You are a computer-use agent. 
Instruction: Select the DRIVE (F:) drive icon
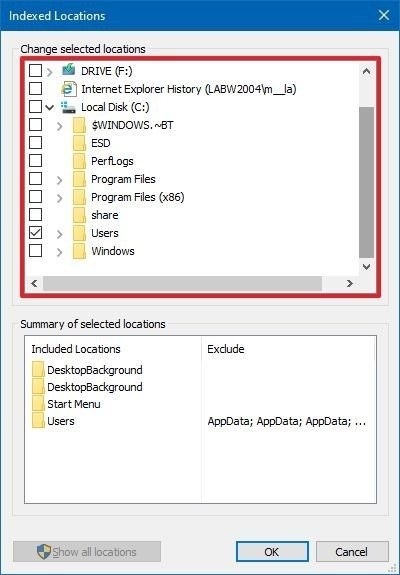(68, 70)
